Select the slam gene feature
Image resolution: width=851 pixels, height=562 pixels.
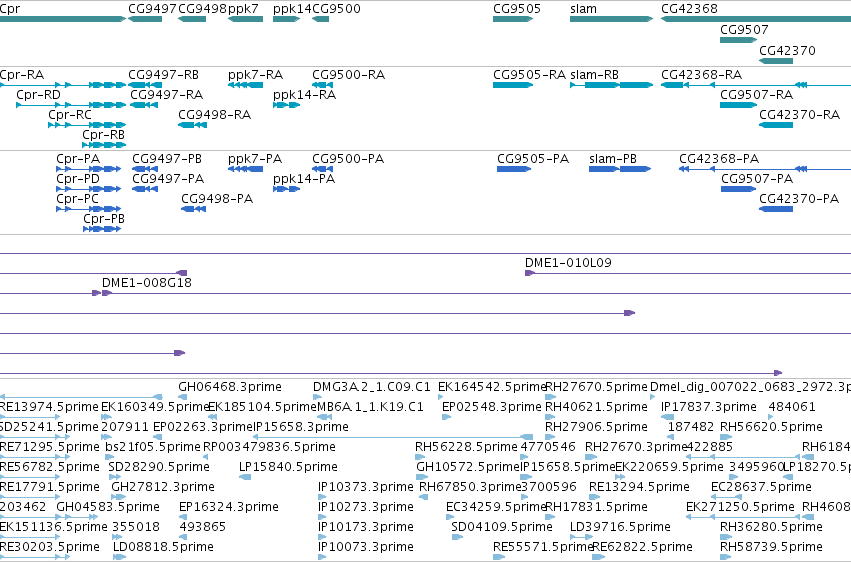611,19
